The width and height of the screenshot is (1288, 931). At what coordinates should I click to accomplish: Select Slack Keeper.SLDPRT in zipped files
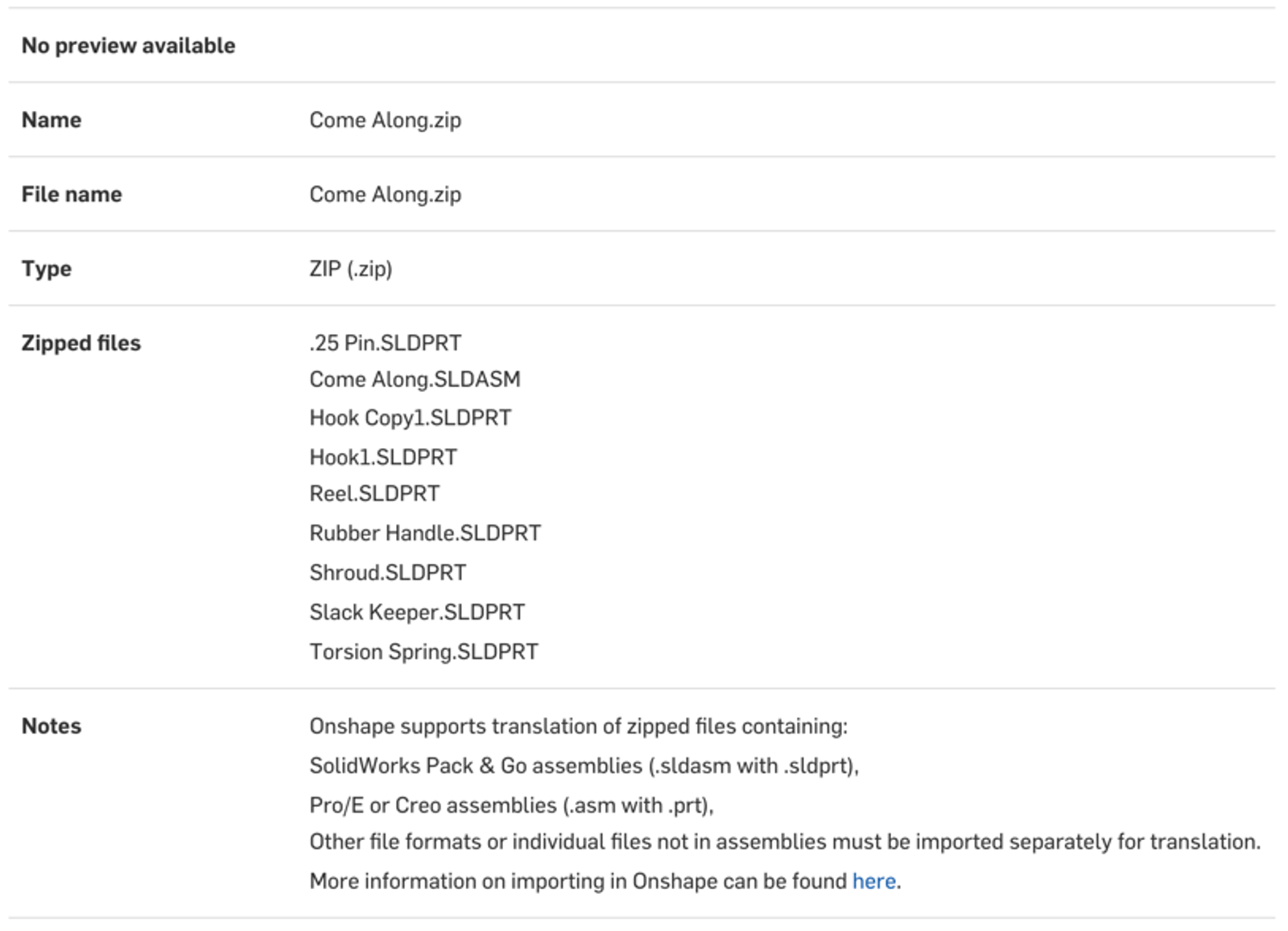point(417,612)
